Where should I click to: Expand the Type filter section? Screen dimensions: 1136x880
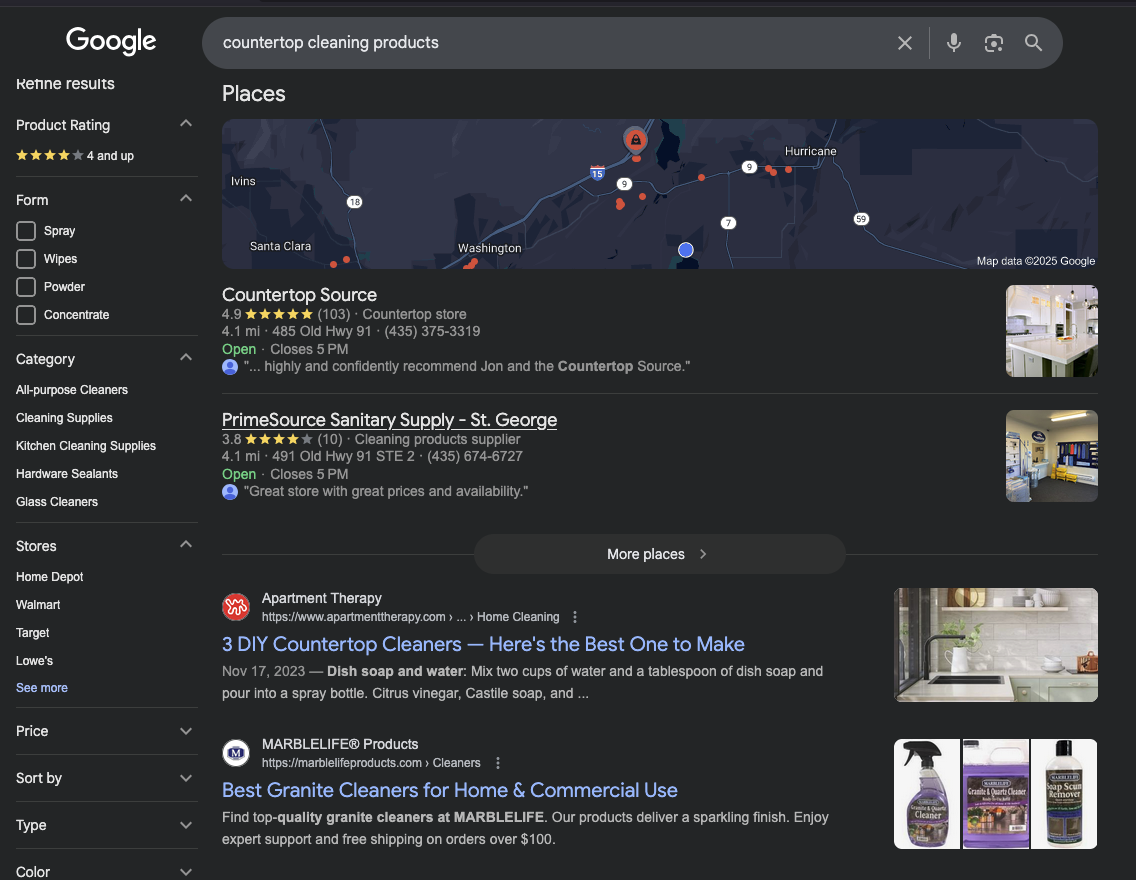pyautogui.click(x=185, y=826)
